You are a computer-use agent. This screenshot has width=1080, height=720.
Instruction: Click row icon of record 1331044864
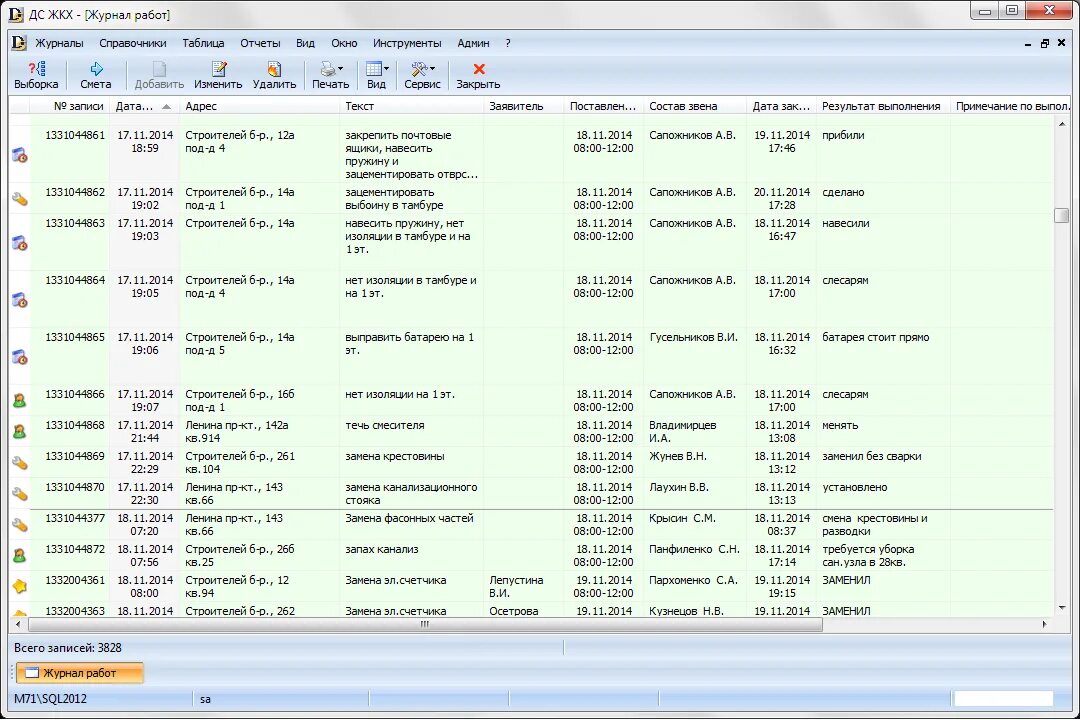20,300
